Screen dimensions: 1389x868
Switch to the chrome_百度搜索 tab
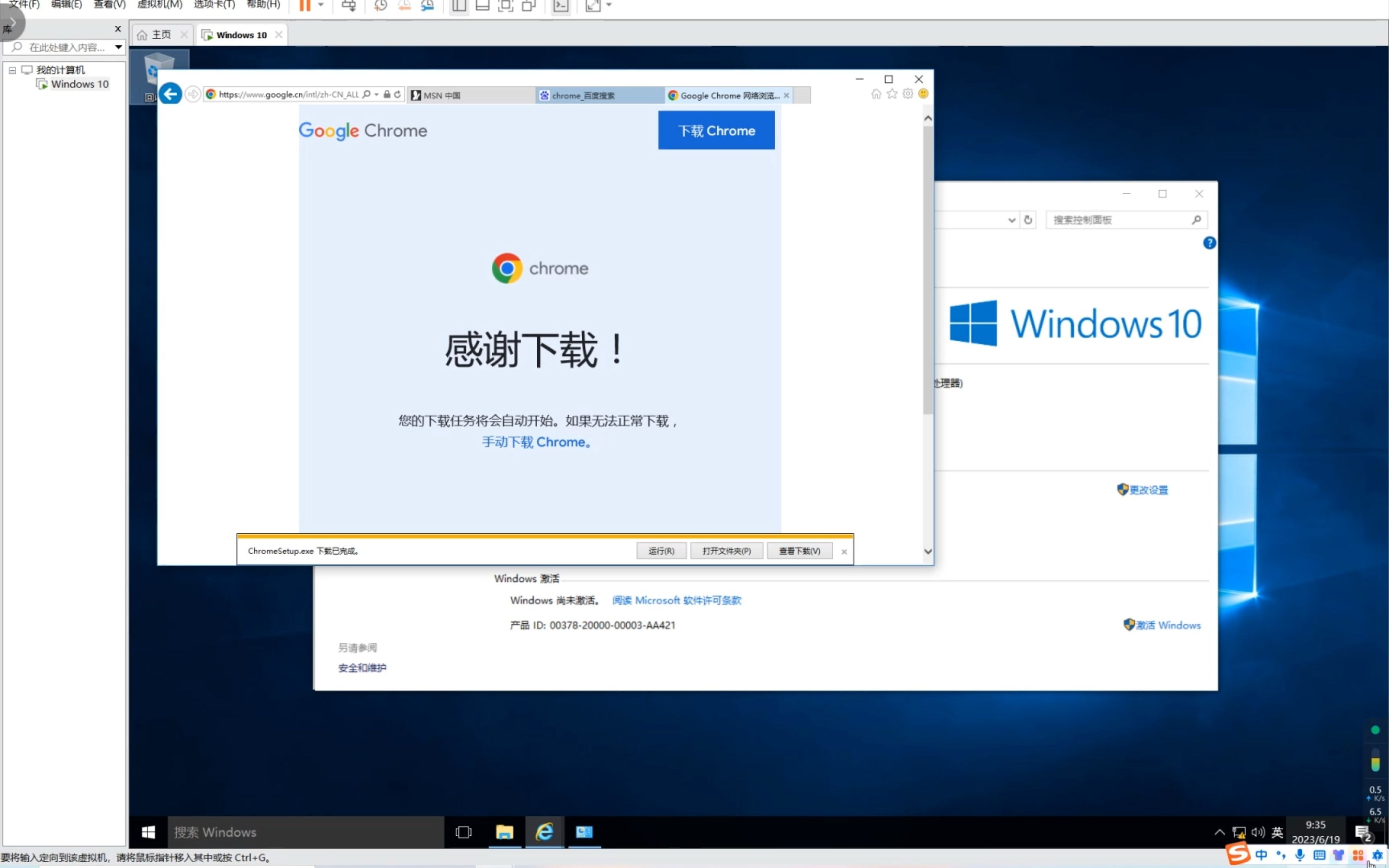pos(600,95)
